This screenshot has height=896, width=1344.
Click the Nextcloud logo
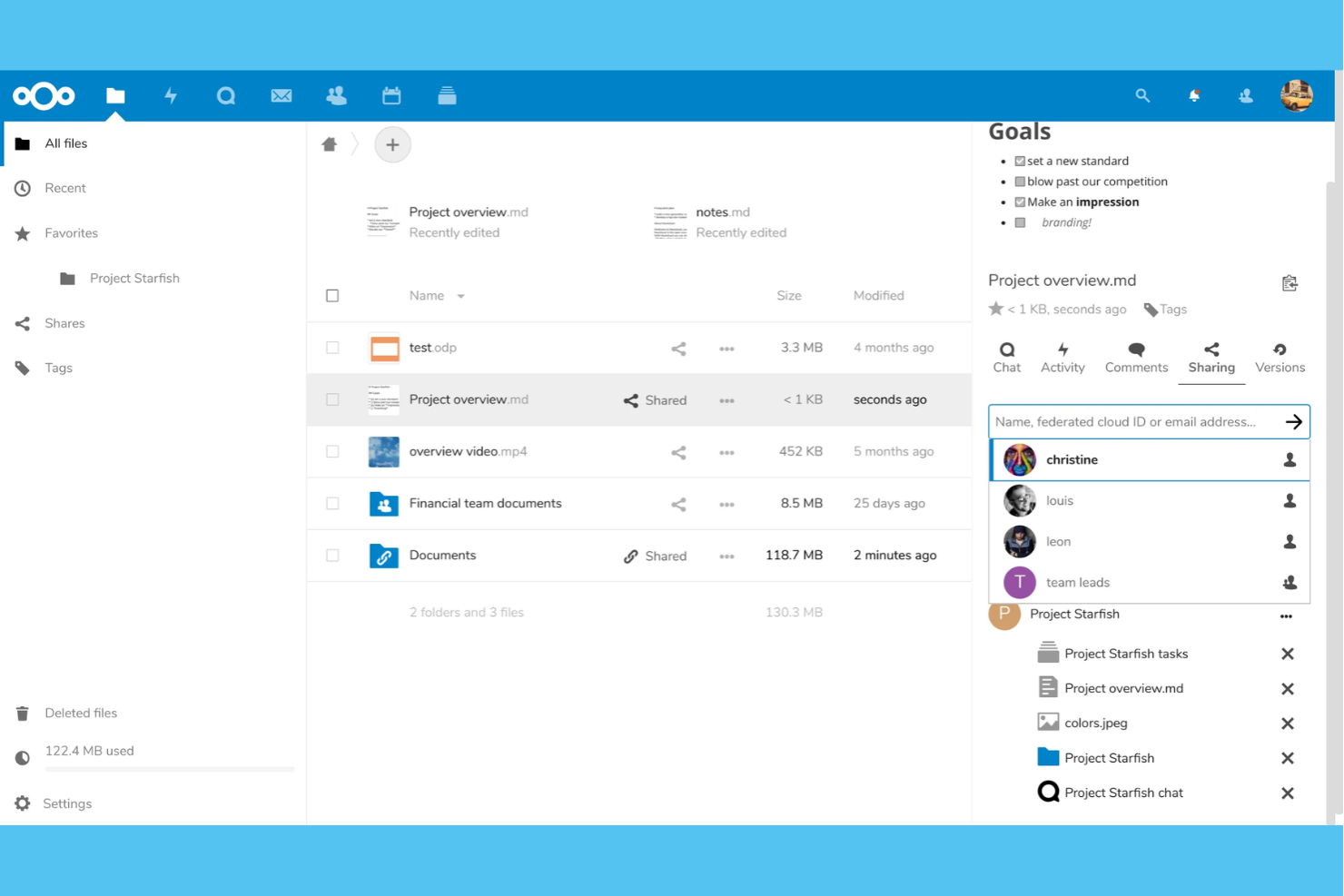click(44, 95)
